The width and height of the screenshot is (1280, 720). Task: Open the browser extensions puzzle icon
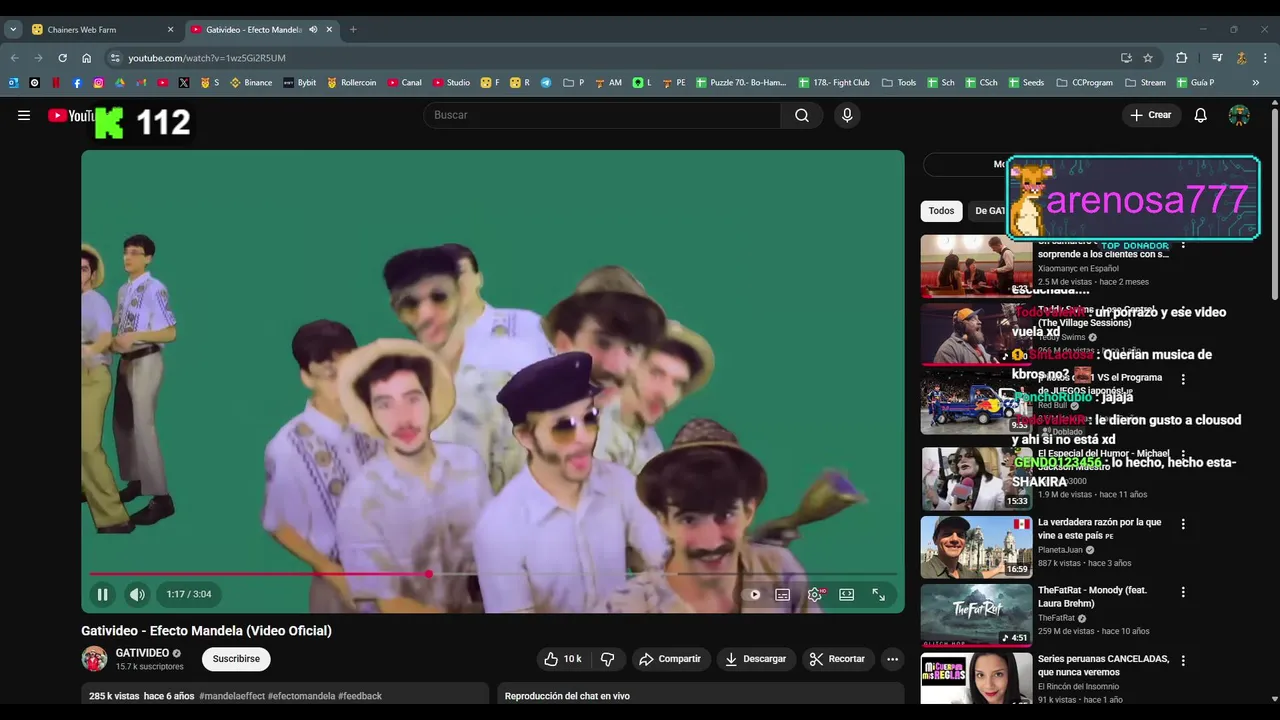[x=1181, y=58]
